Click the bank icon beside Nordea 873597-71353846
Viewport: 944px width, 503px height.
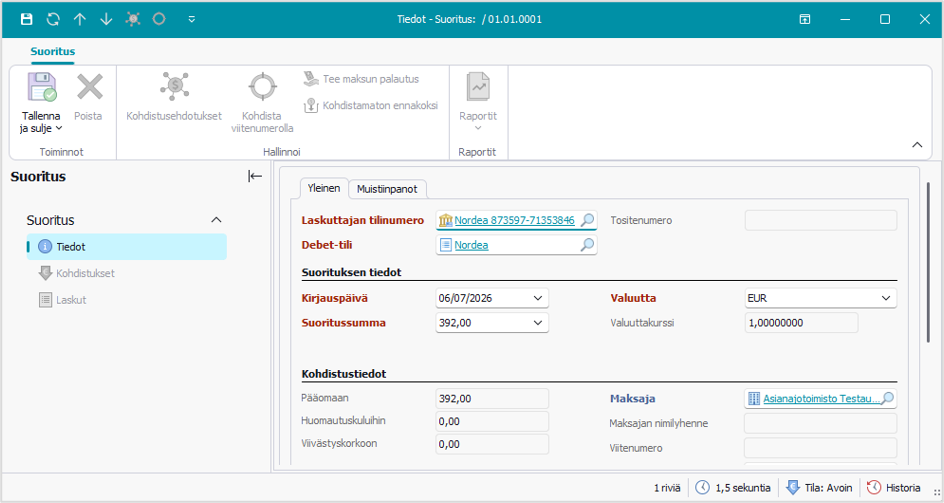pos(446,220)
